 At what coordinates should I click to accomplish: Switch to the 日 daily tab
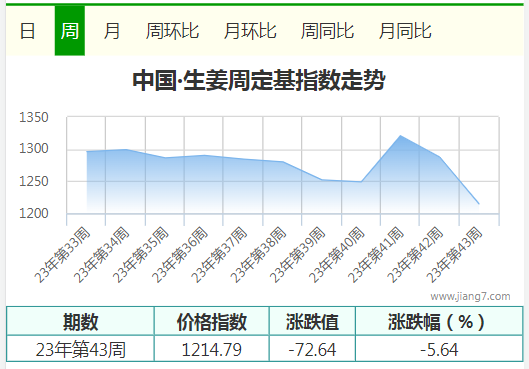[x=28, y=31]
